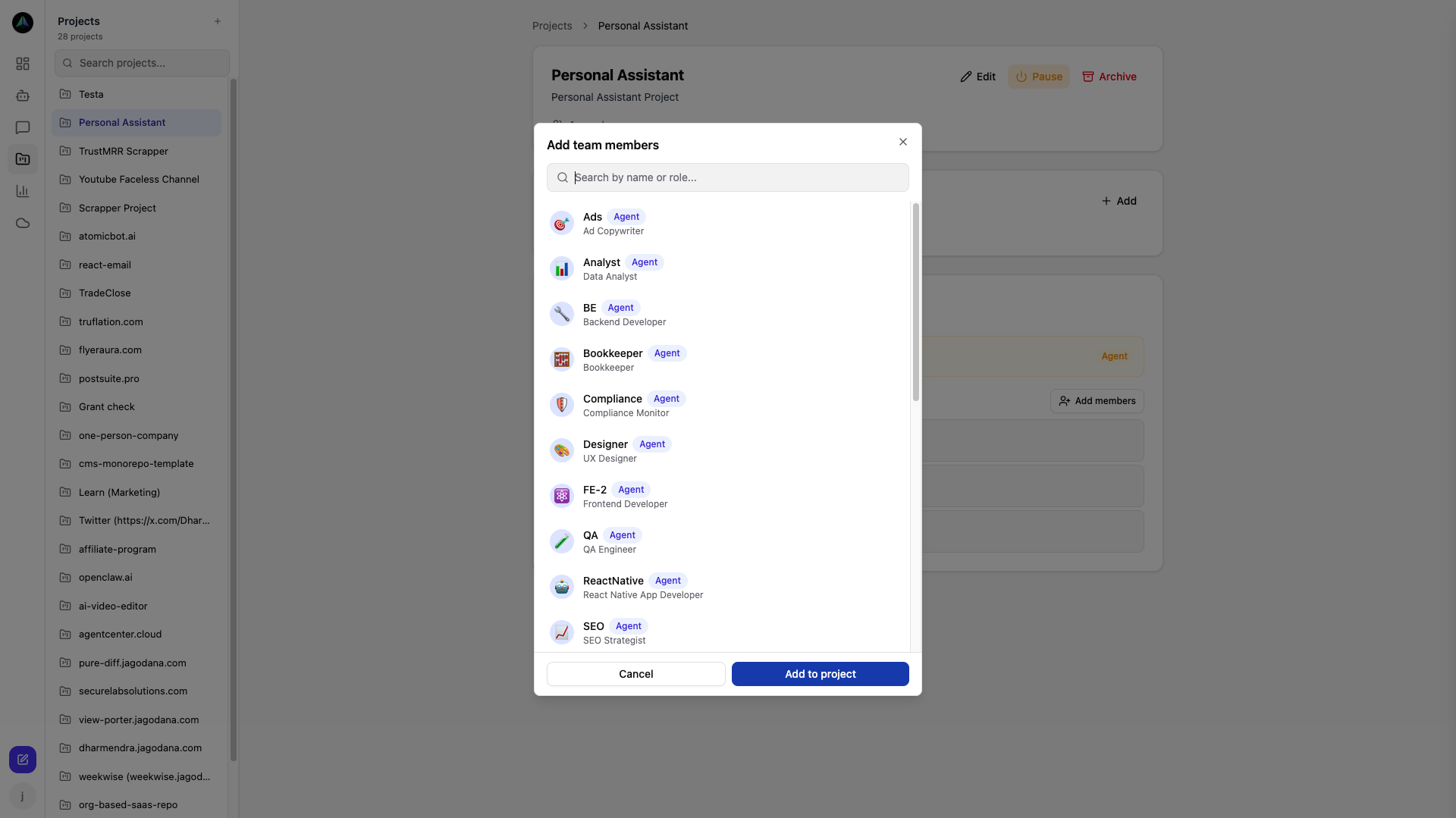Screen dimensions: 1456x818
Task: Click the Analyst bar chart avatar icon
Action: (561, 269)
